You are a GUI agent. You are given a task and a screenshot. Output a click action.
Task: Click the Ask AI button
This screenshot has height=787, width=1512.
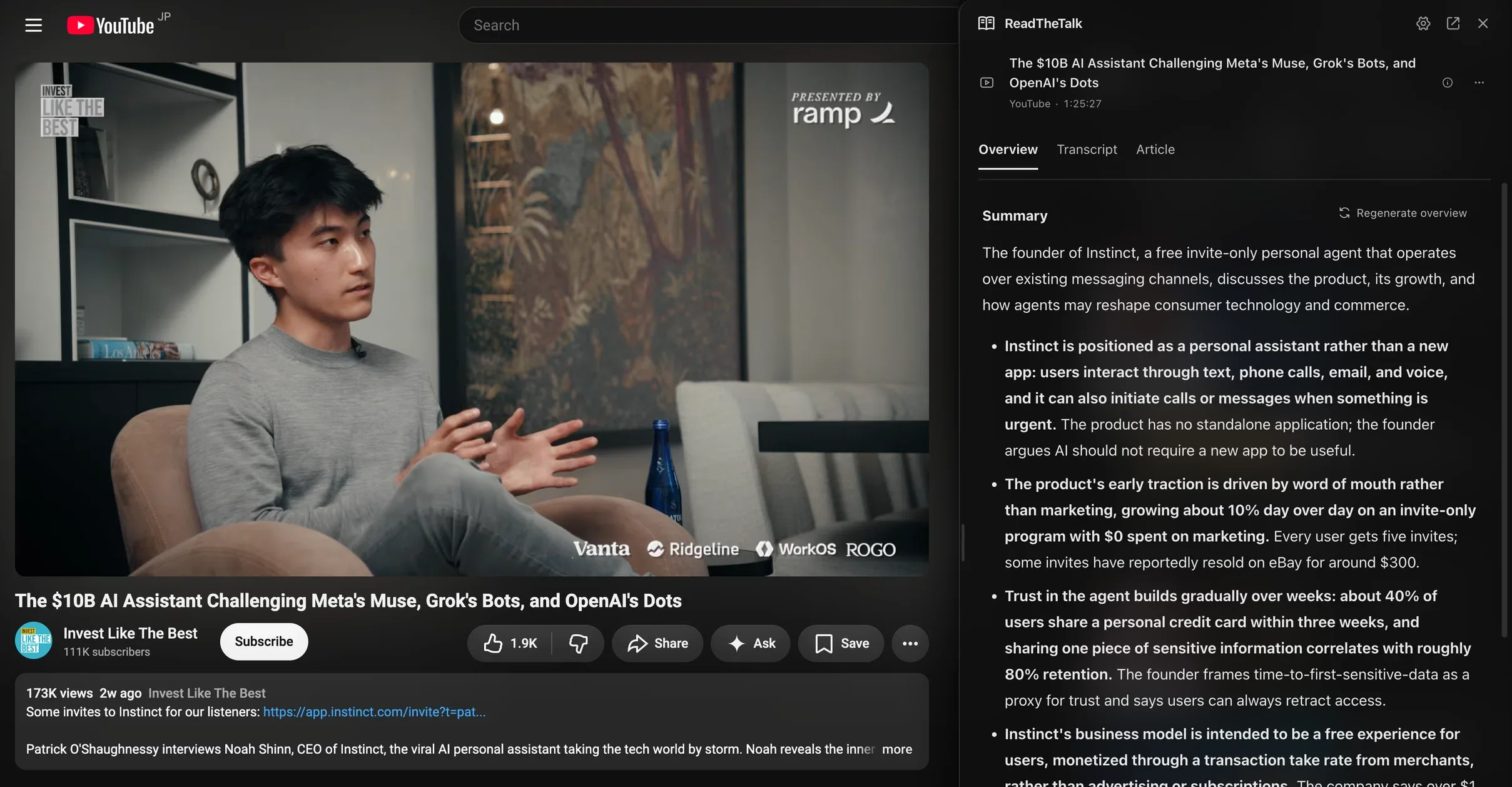coord(751,643)
